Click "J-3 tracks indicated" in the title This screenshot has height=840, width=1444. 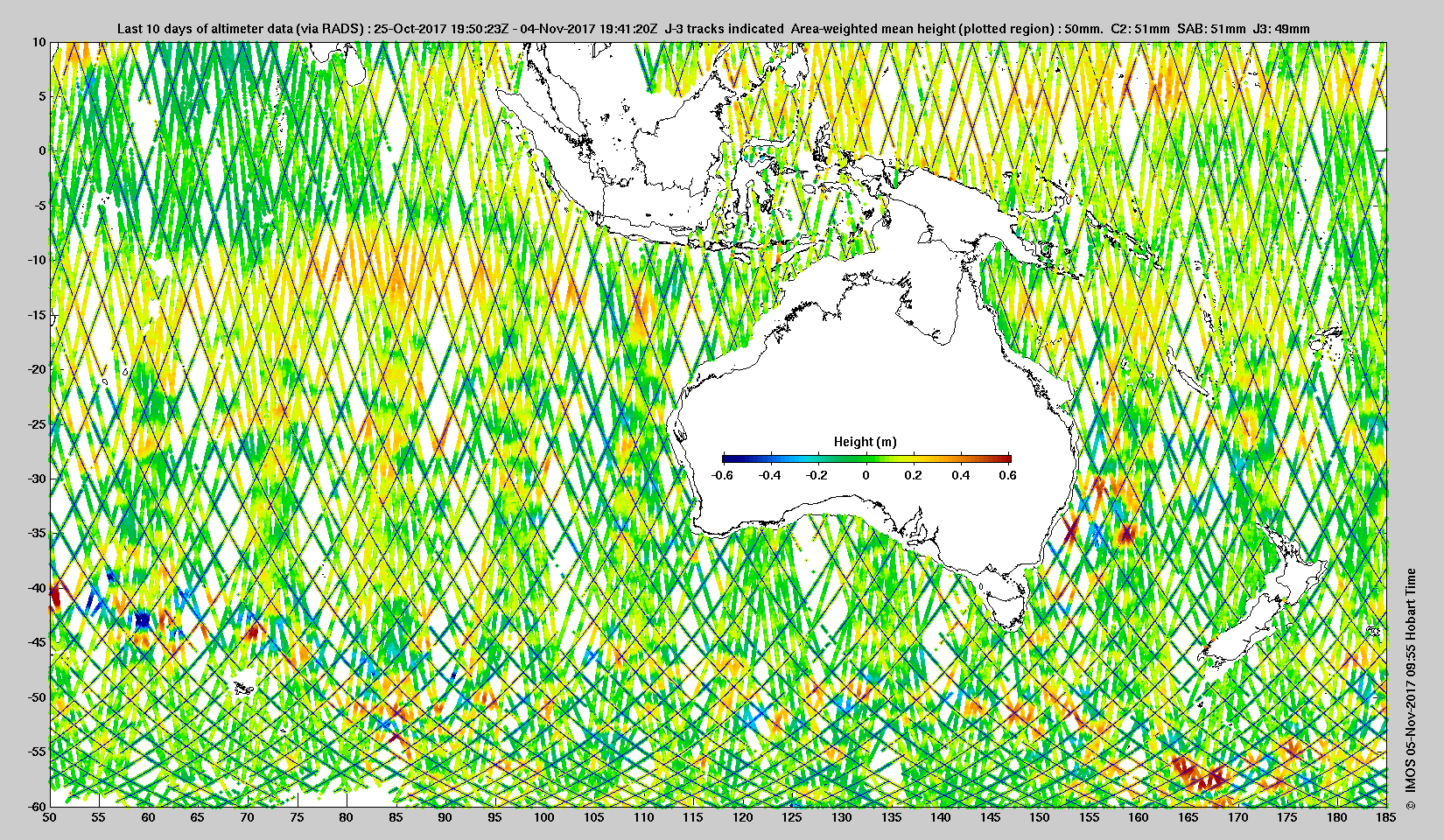(725, 29)
